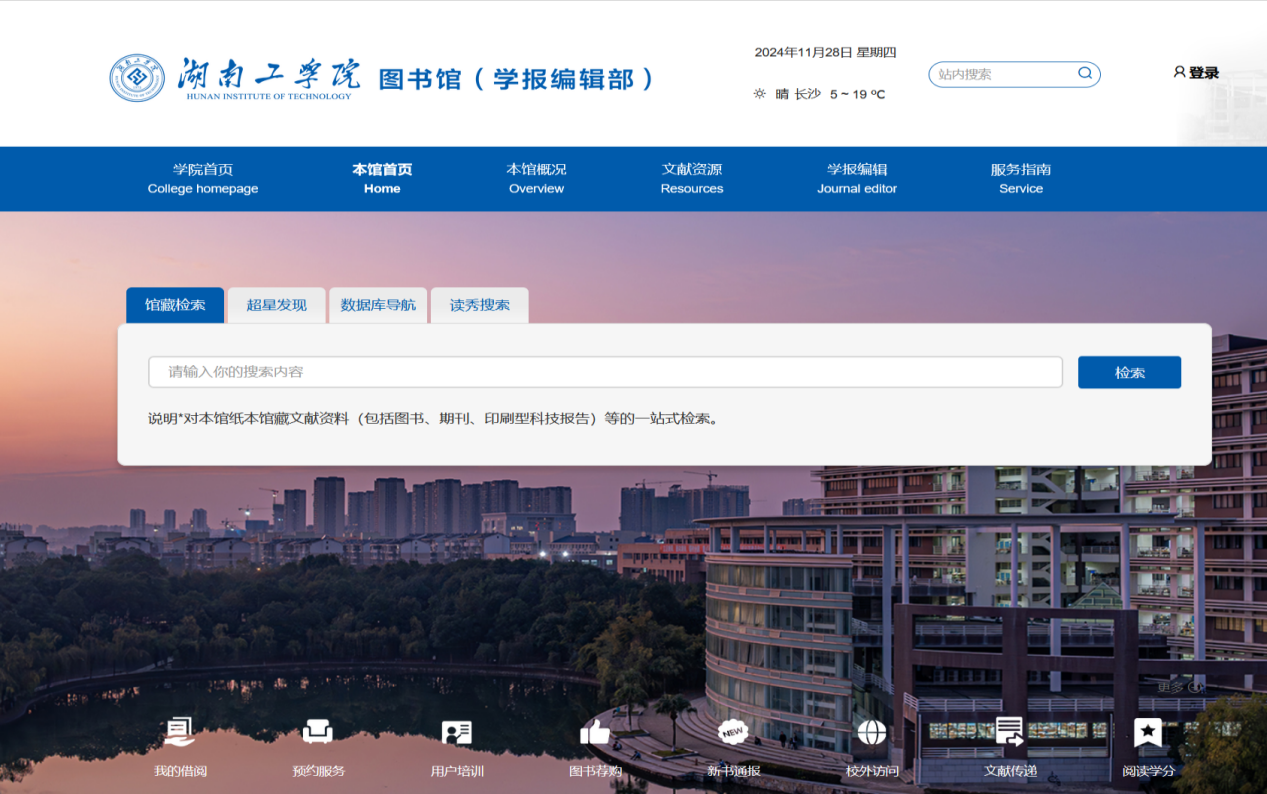Expand the 本馆概况 Overview menu
The height and width of the screenshot is (794, 1267).
coord(536,178)
